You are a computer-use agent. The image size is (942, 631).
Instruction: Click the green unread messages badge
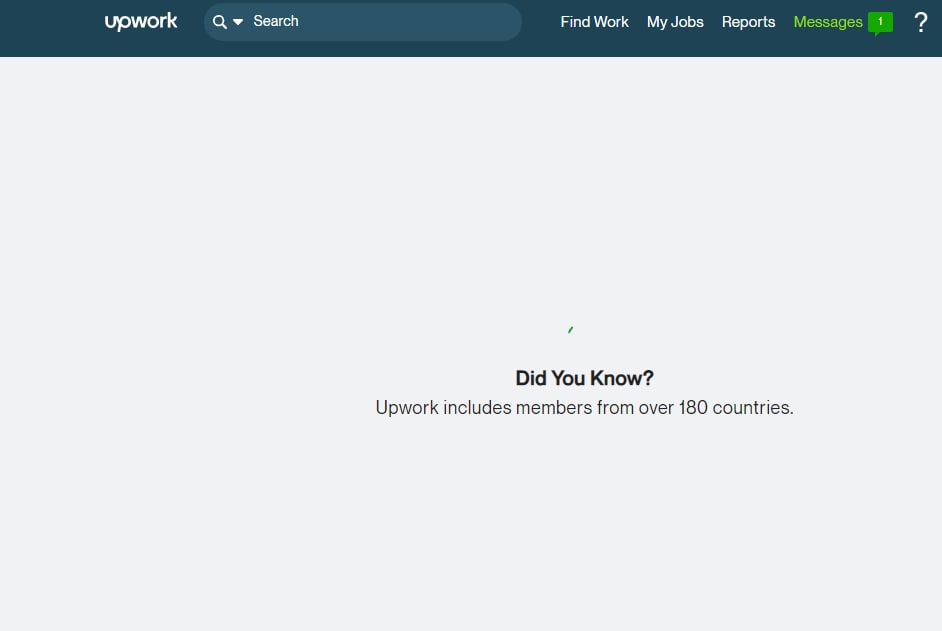(x=880, y=23)
